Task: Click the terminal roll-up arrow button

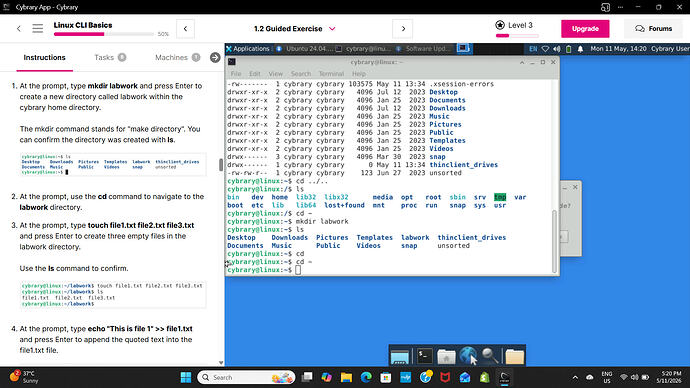Action: pyautogui.click(x=522, y=62)
